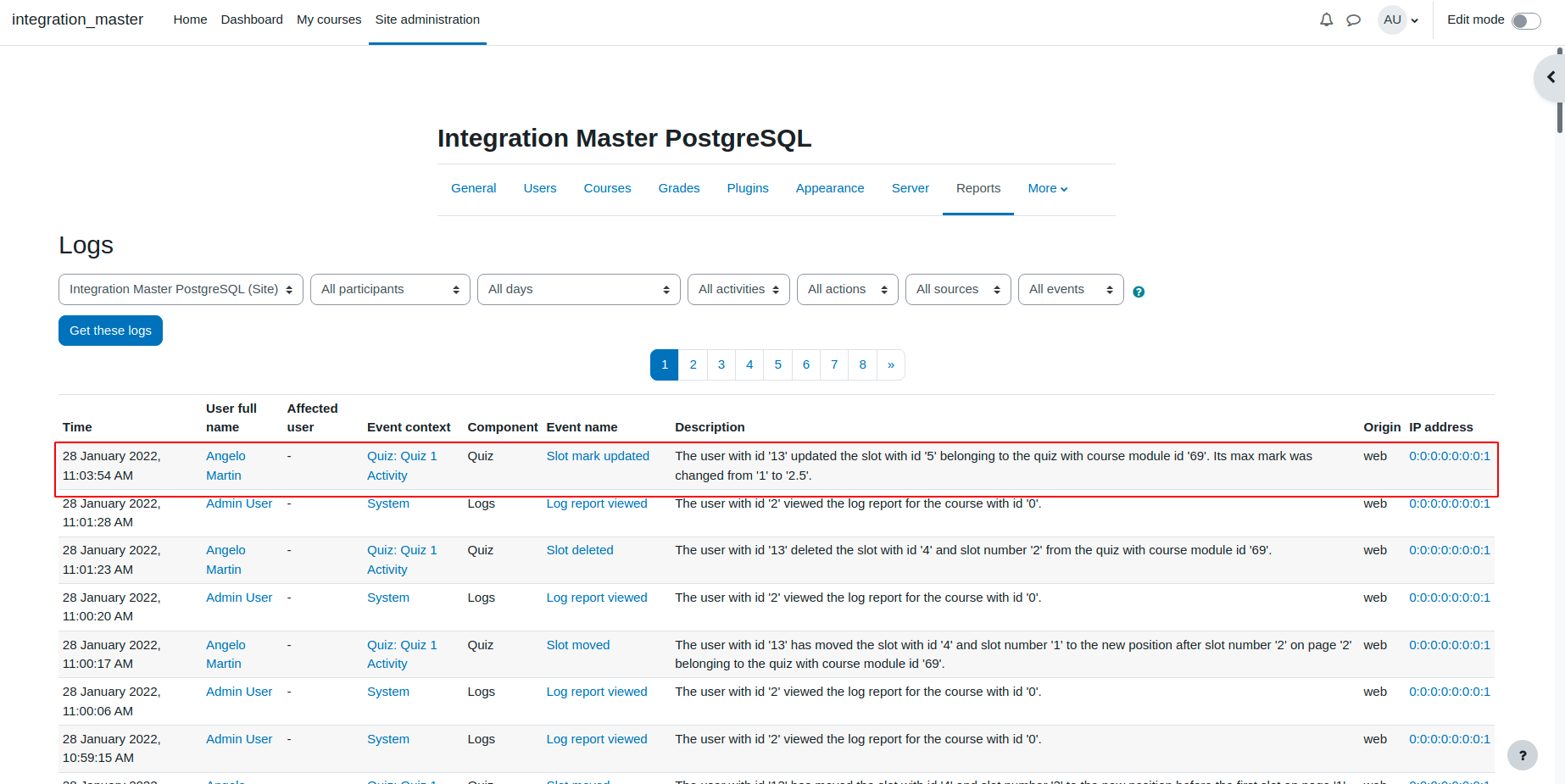The height and width of the screenshot is (784, 1565).
Task: Open System context in the 11:00:06 AM row
Action: [388, 692]
